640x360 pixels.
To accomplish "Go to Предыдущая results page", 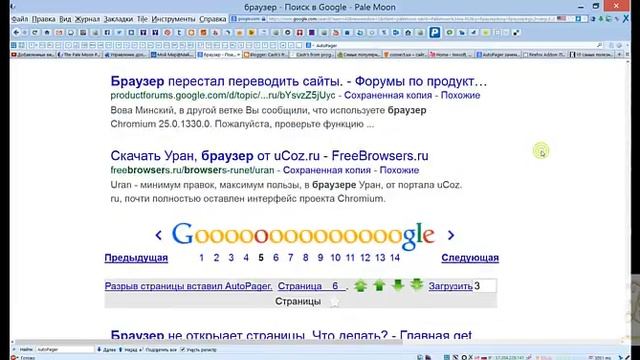I will point(136,258).
